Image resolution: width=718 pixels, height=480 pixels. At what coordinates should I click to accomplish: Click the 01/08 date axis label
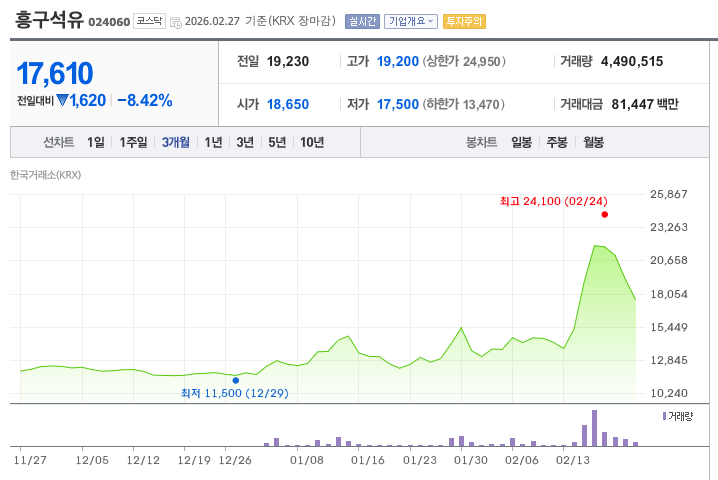tap(307, 460)
